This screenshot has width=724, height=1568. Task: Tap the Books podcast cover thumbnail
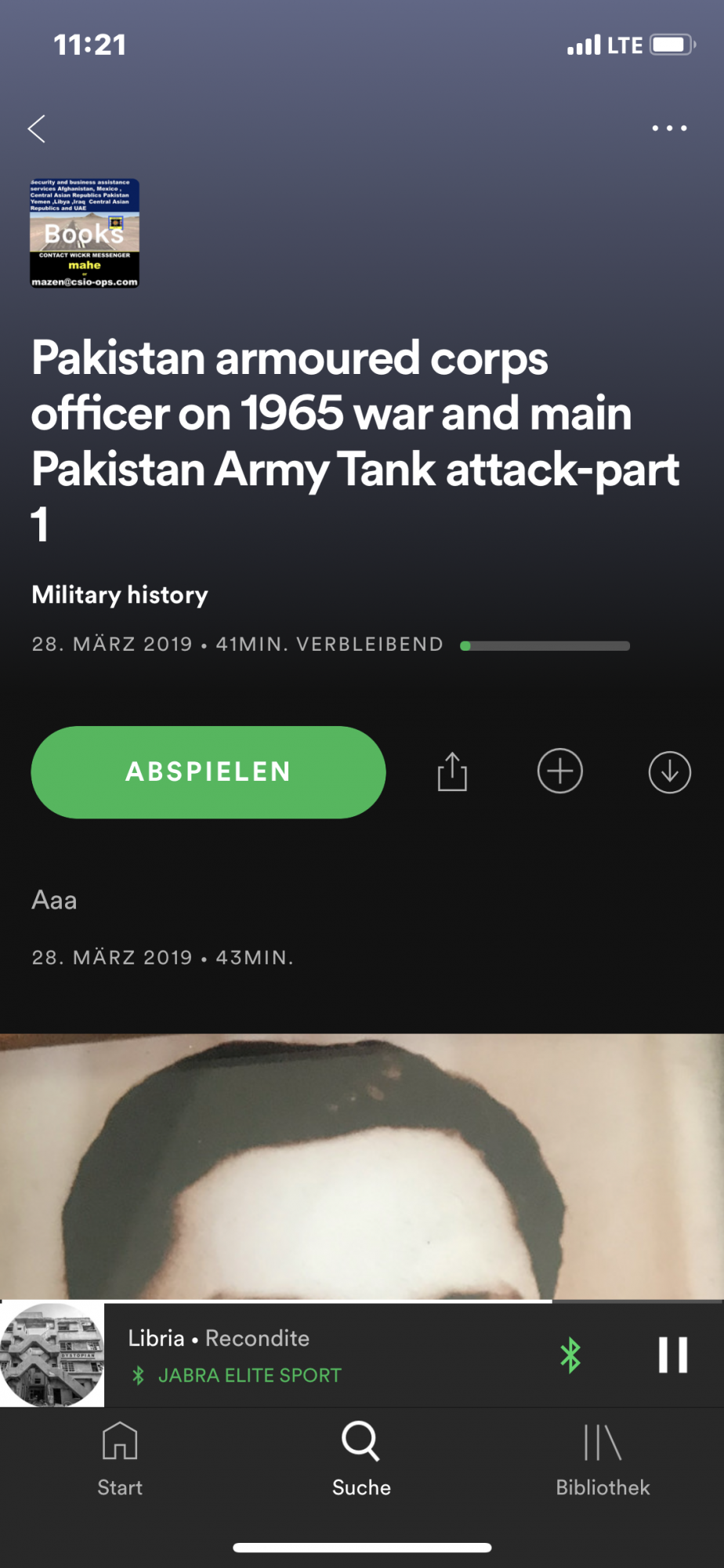(85, 233)
